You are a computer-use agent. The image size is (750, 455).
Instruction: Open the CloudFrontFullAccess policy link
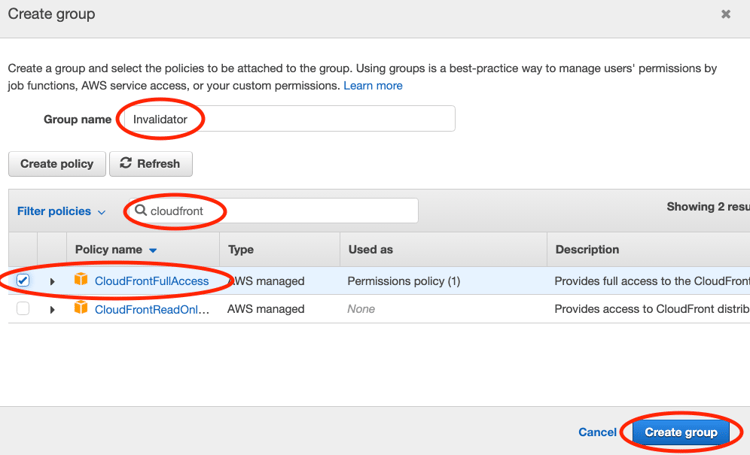(152, 281)
